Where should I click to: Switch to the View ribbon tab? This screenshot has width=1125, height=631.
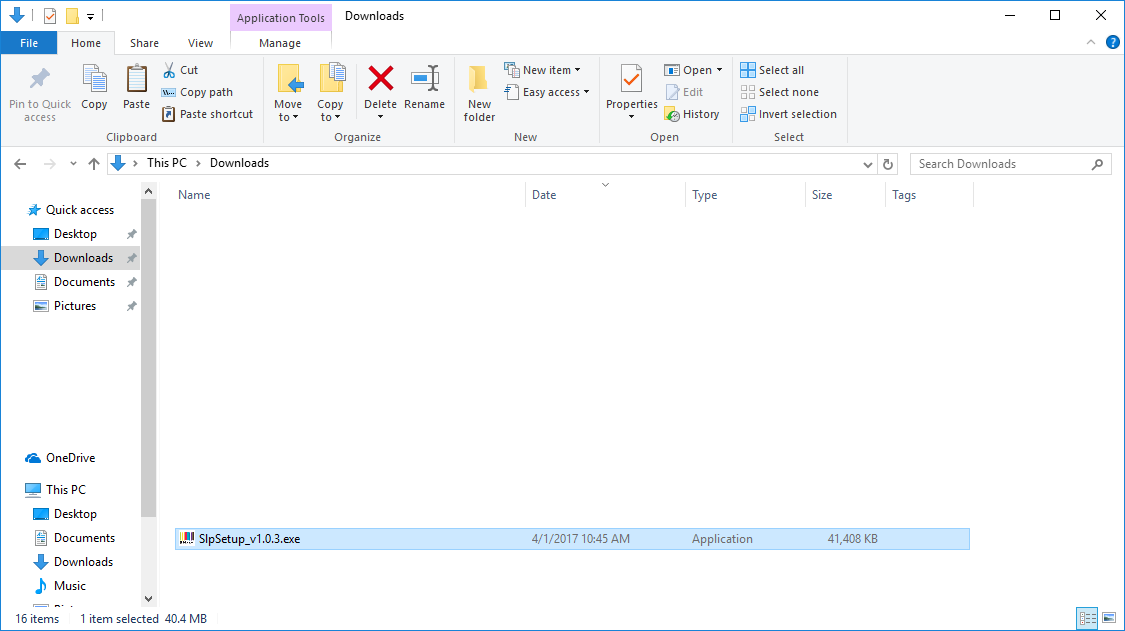coord(200,43)
